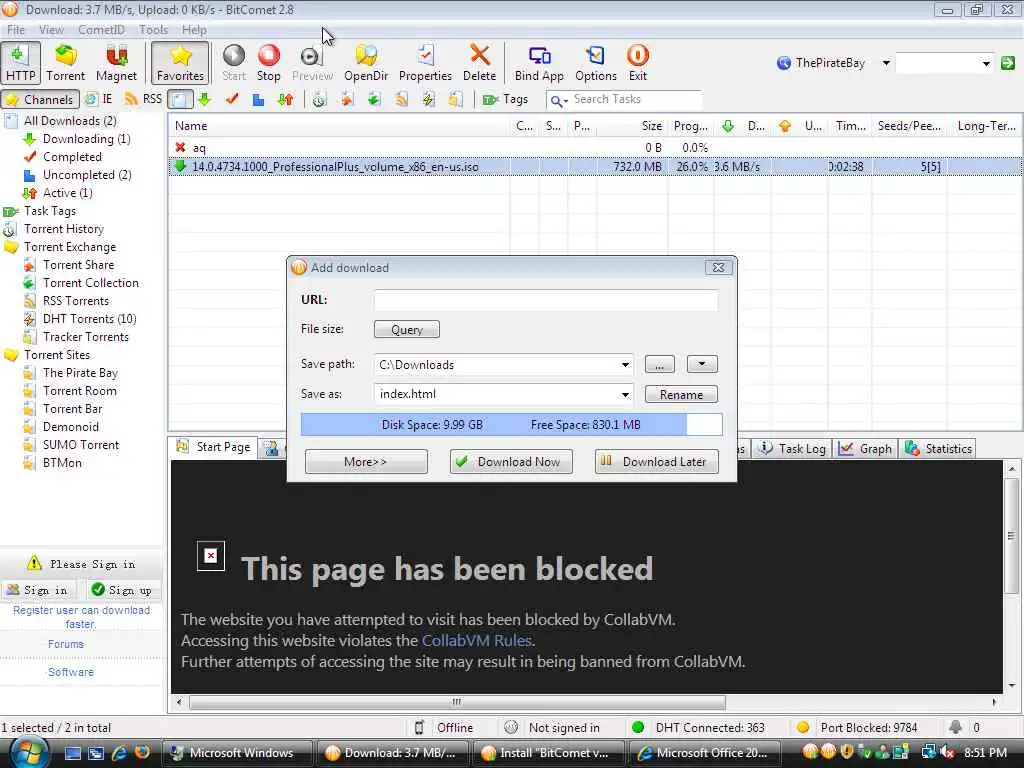
Task: Switch to the Start Page tab
Action: tap(214, 447)
